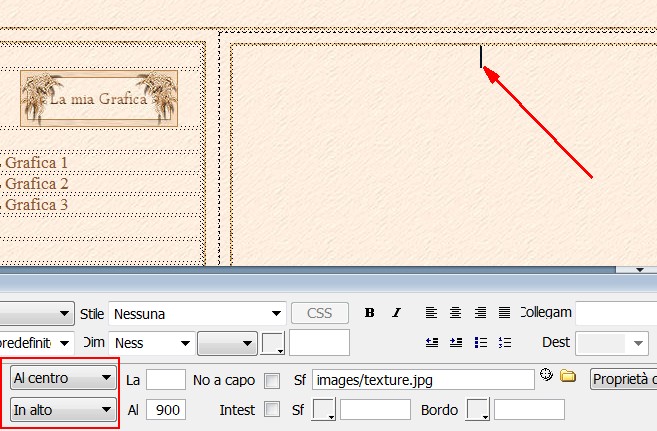
Task: Open the Al centro horizontal alignment dropdown
Action: 63,379
